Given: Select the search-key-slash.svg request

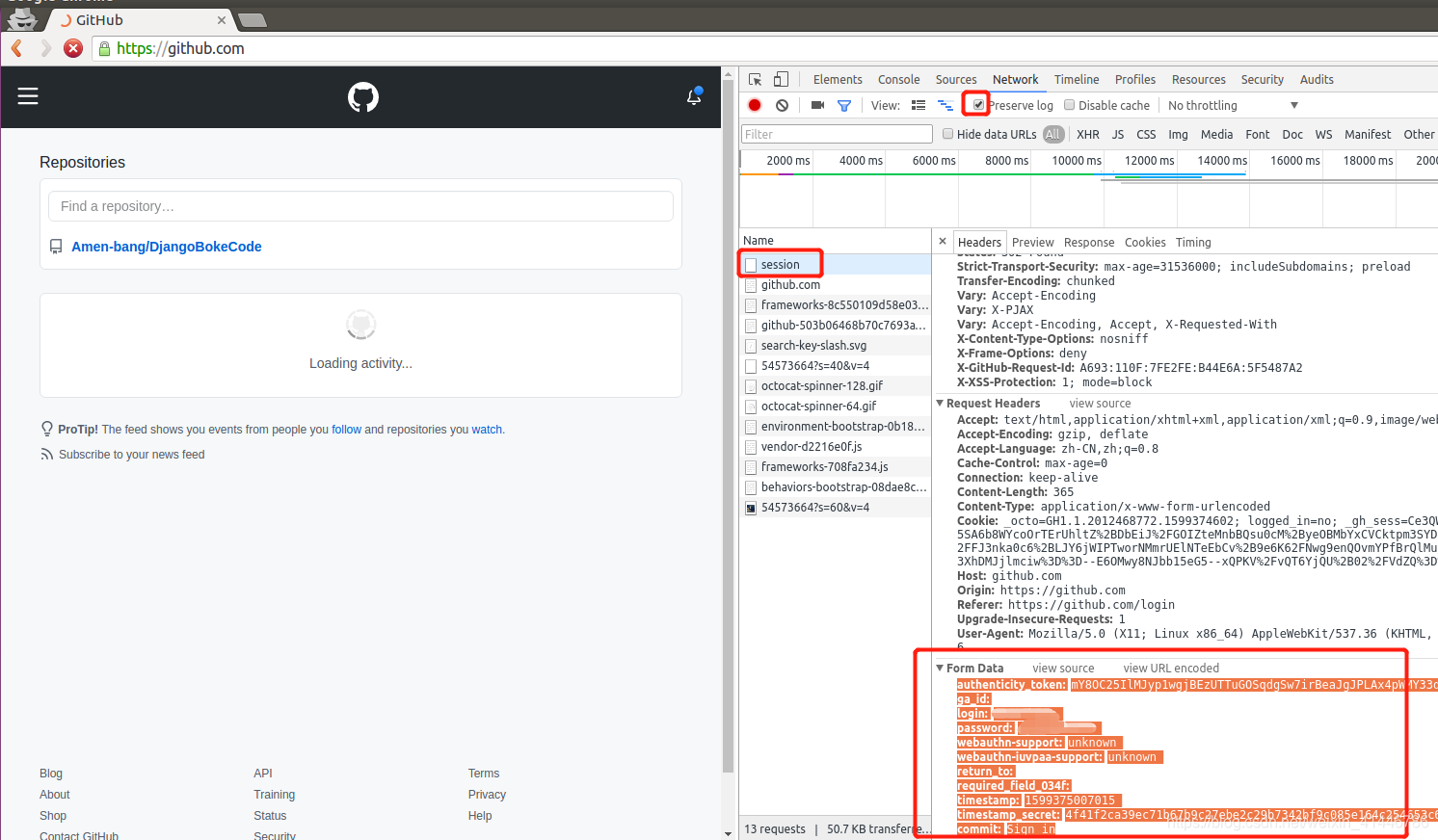Looking at the screenshot, I should pyautogui.click(x=836, y=345).
